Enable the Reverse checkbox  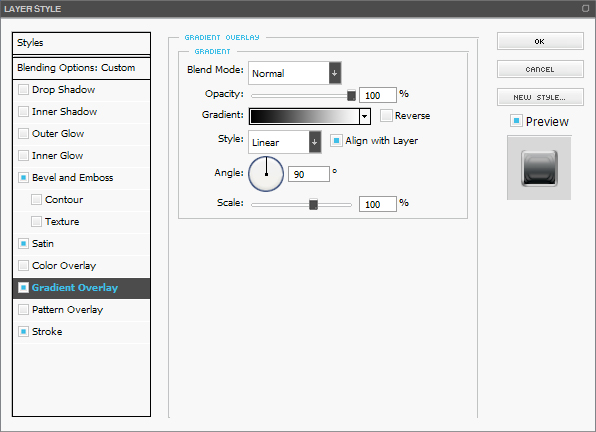(x=386, y=116)
